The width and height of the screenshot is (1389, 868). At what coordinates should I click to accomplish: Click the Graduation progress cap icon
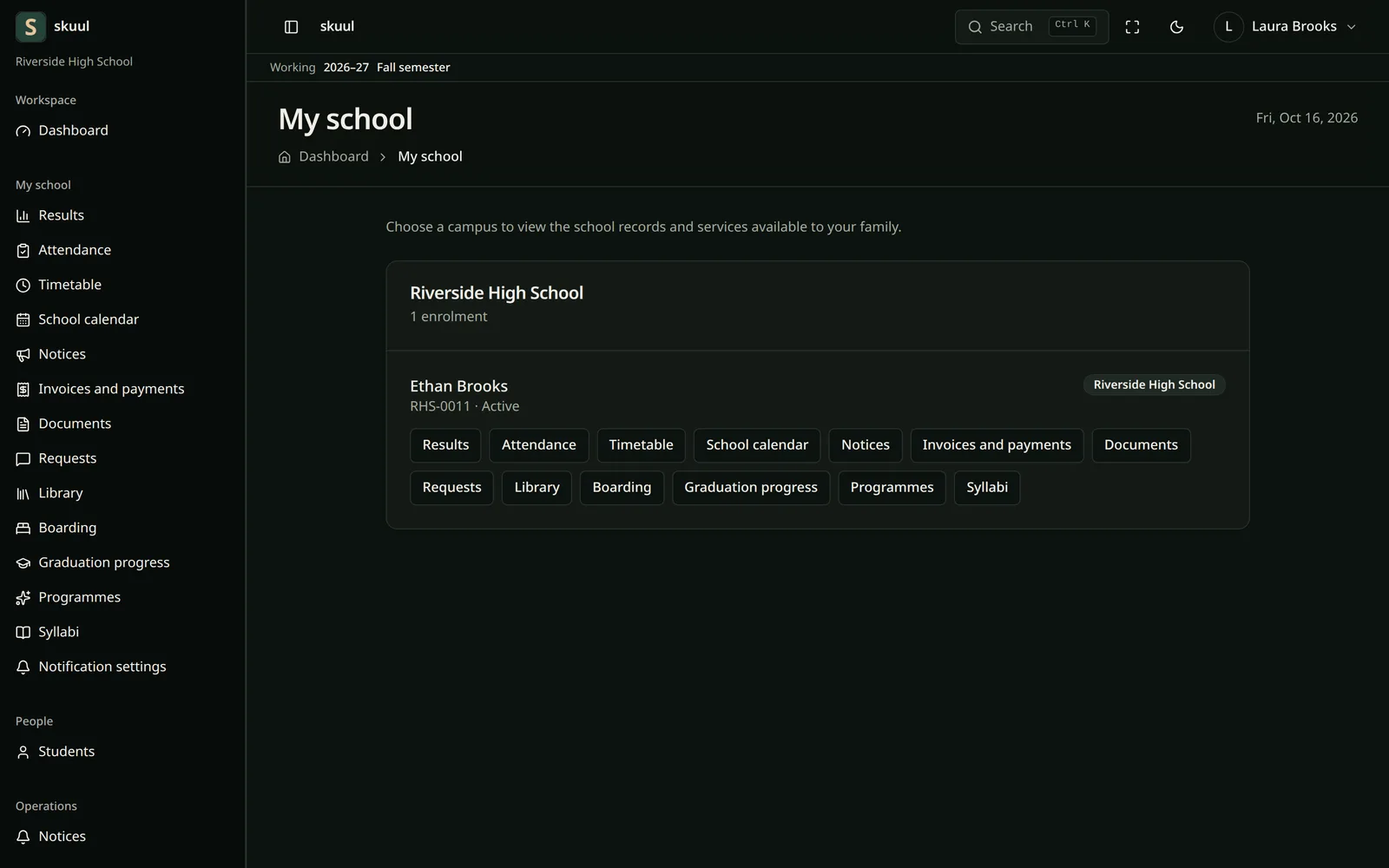23,563
